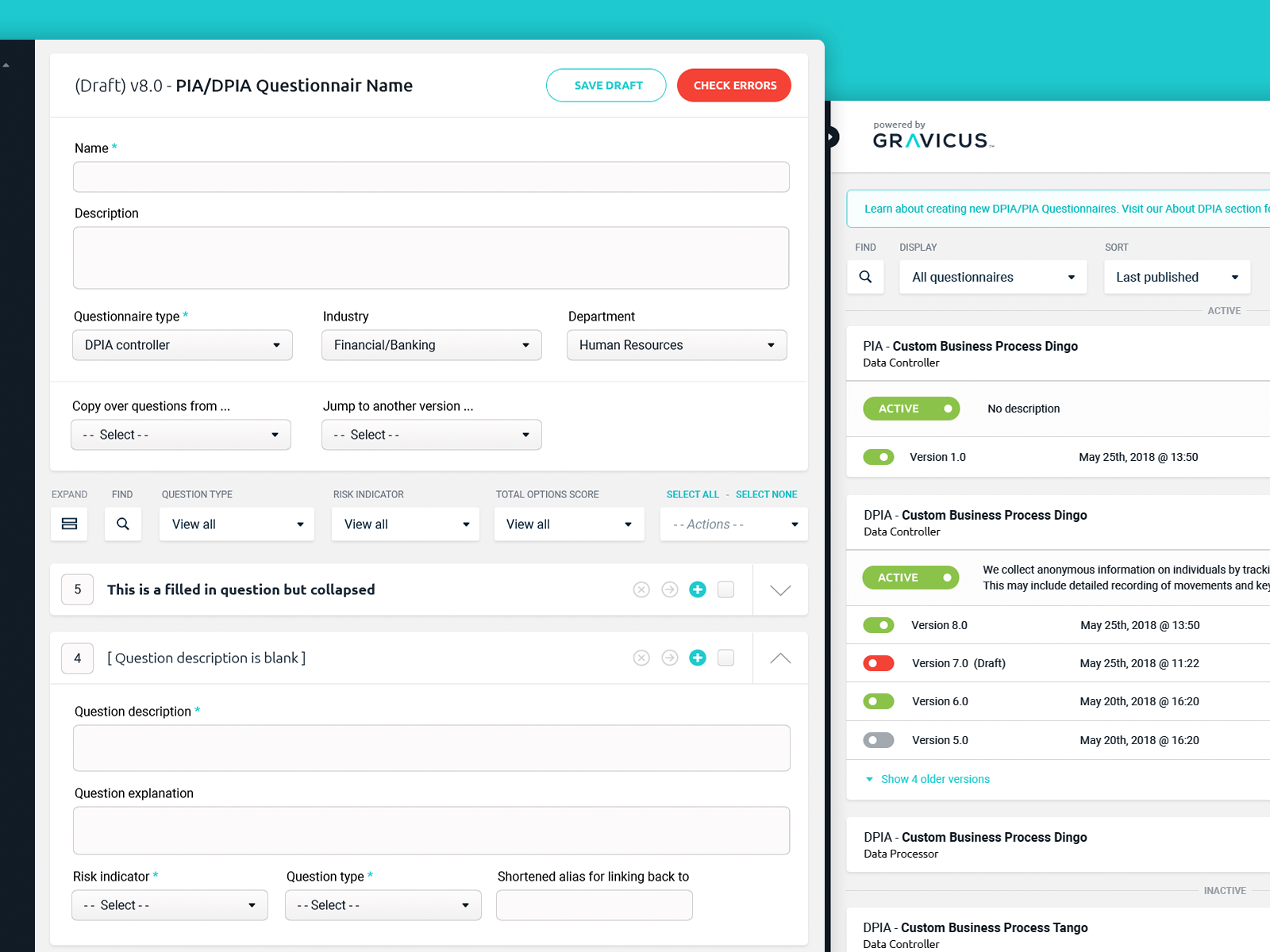Open the Questionnaire type dropdown
This screenshot has height=952, width=1270.
(183, 345)
